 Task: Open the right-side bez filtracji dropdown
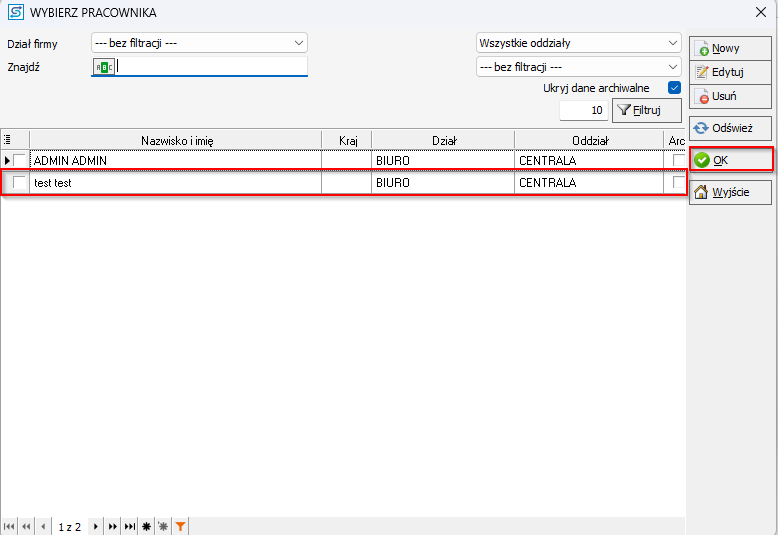(x=578, y=67)
